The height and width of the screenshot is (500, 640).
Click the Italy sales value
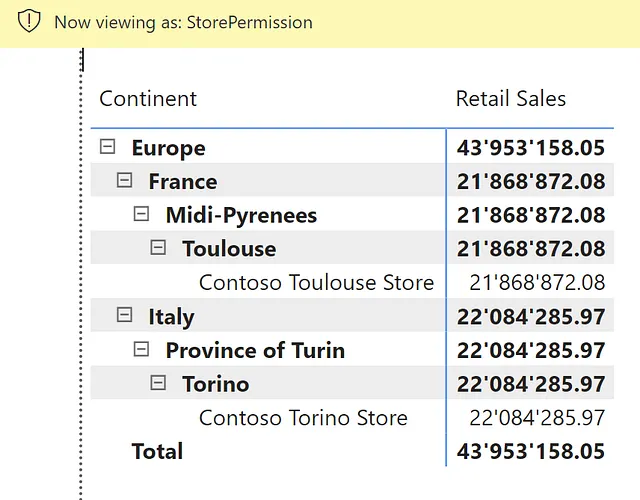pos(530,316)
